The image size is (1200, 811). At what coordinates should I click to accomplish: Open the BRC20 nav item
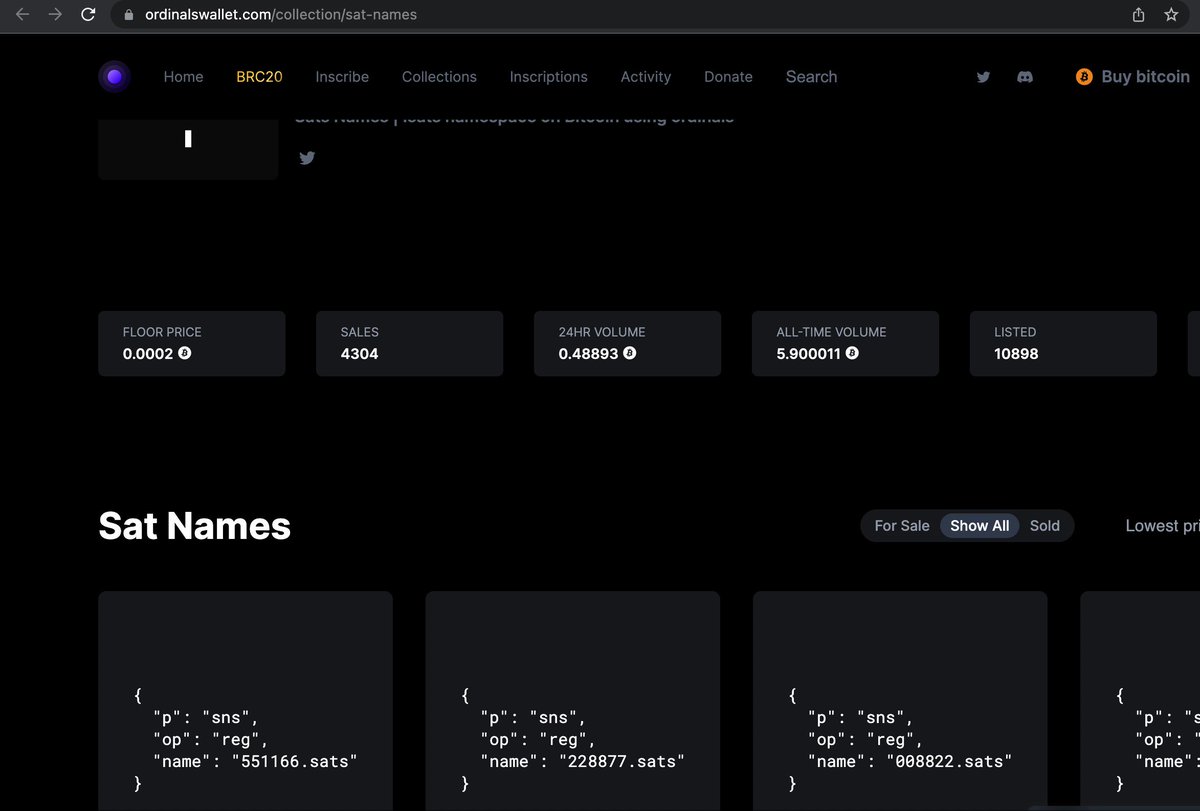pos(259,77)
